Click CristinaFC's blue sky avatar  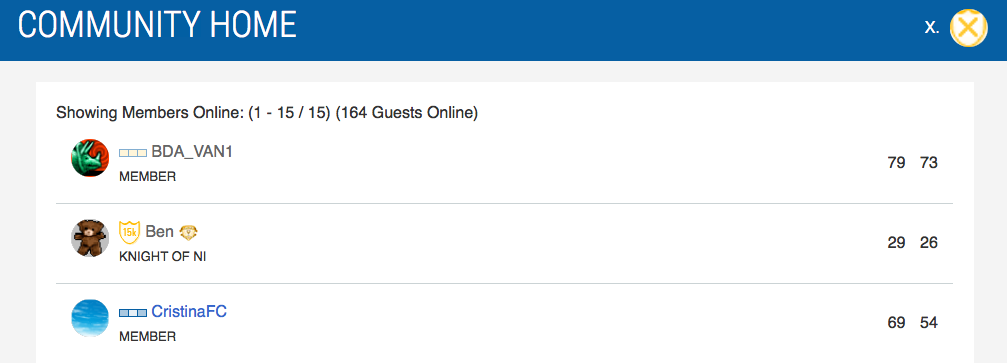(x=90, y=317)
